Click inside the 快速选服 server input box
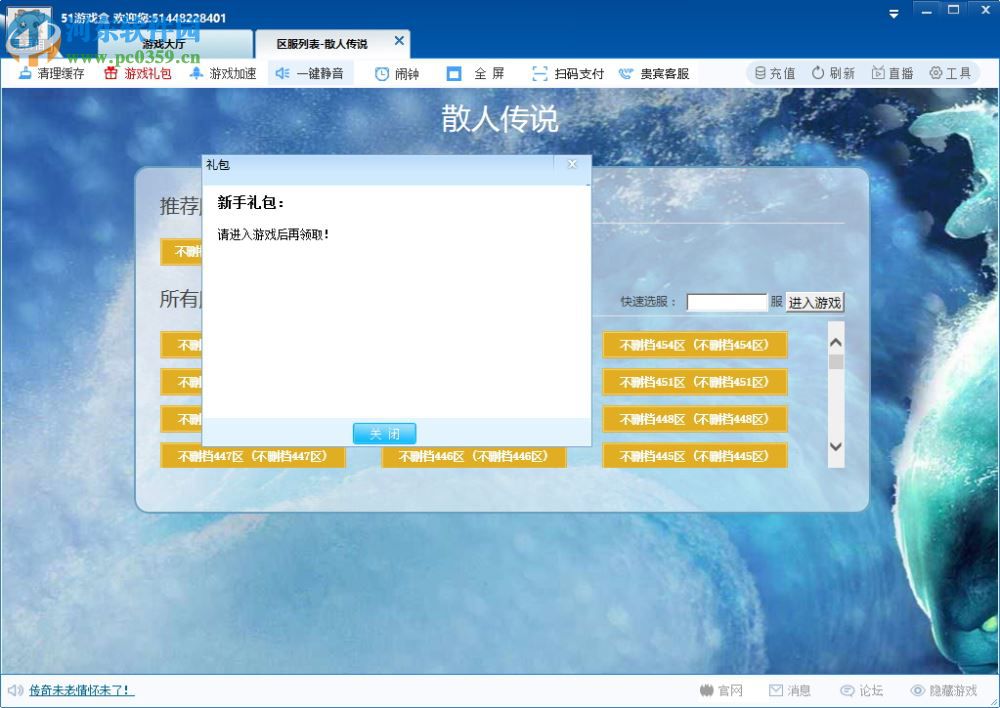 tap(727, 301)
